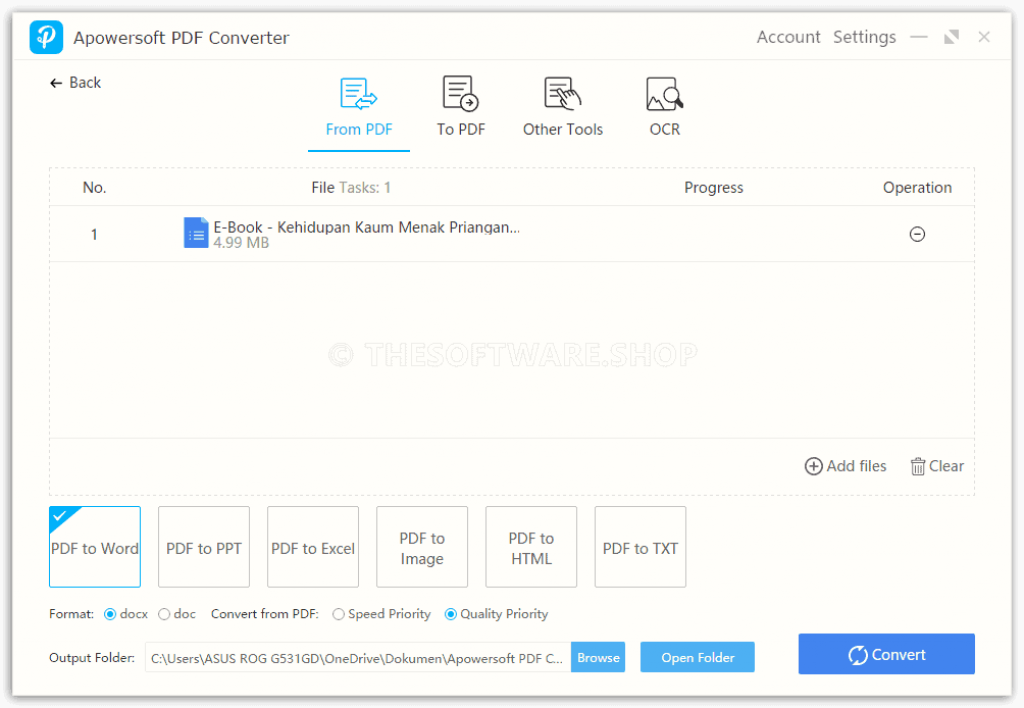Viewport: 1024px width, 708px height.
Task: Select the E-Book Kehidupan Kaum Menak file name
Action: coord(366,227)
